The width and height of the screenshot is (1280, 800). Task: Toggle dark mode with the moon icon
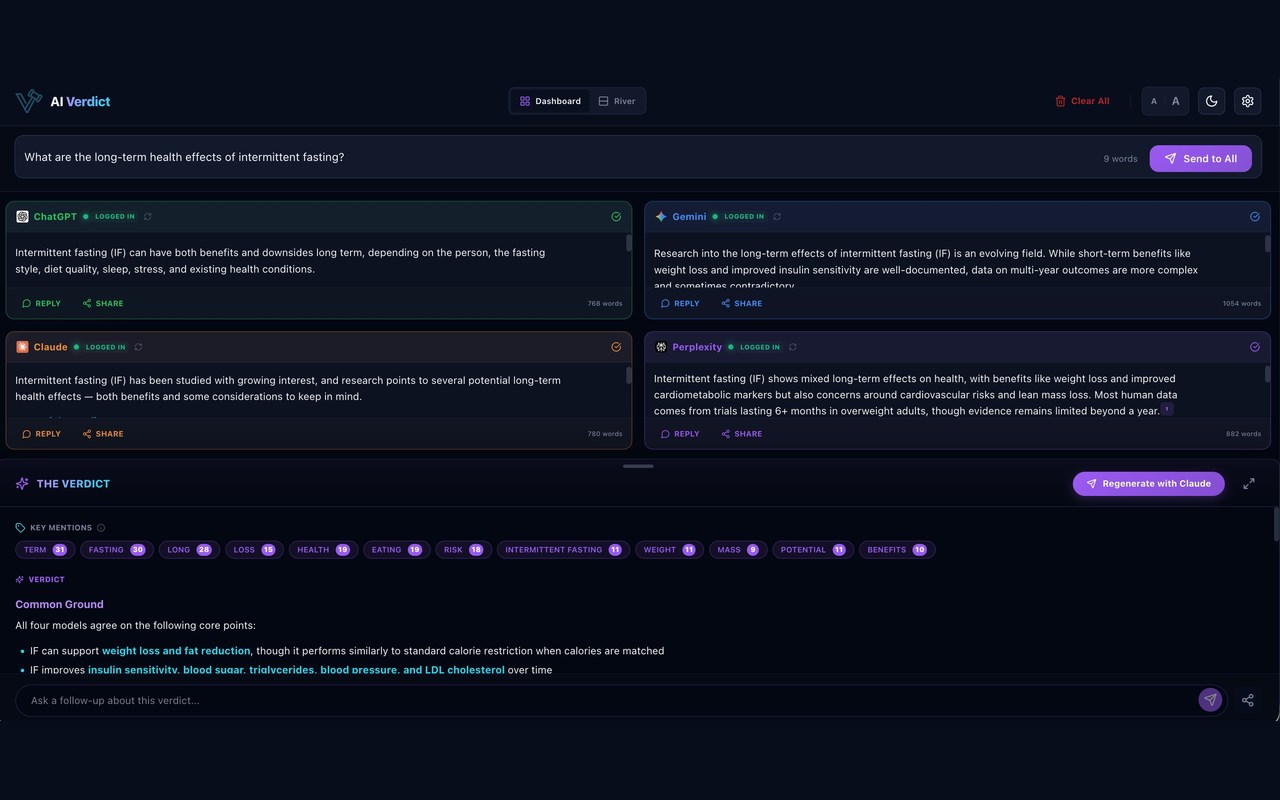click(1211, 101)
